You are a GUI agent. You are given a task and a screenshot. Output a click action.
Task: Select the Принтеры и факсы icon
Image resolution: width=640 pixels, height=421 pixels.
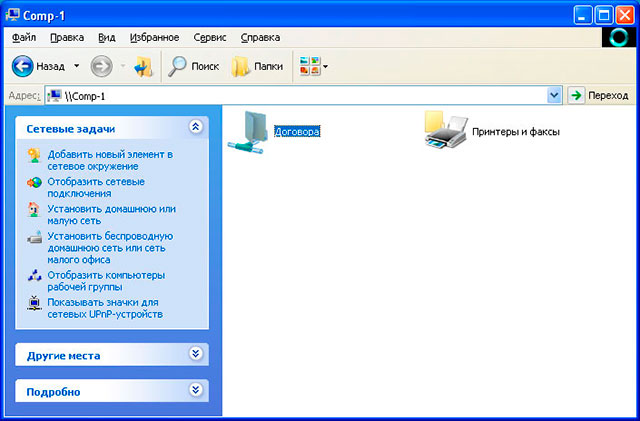[446, 130]
